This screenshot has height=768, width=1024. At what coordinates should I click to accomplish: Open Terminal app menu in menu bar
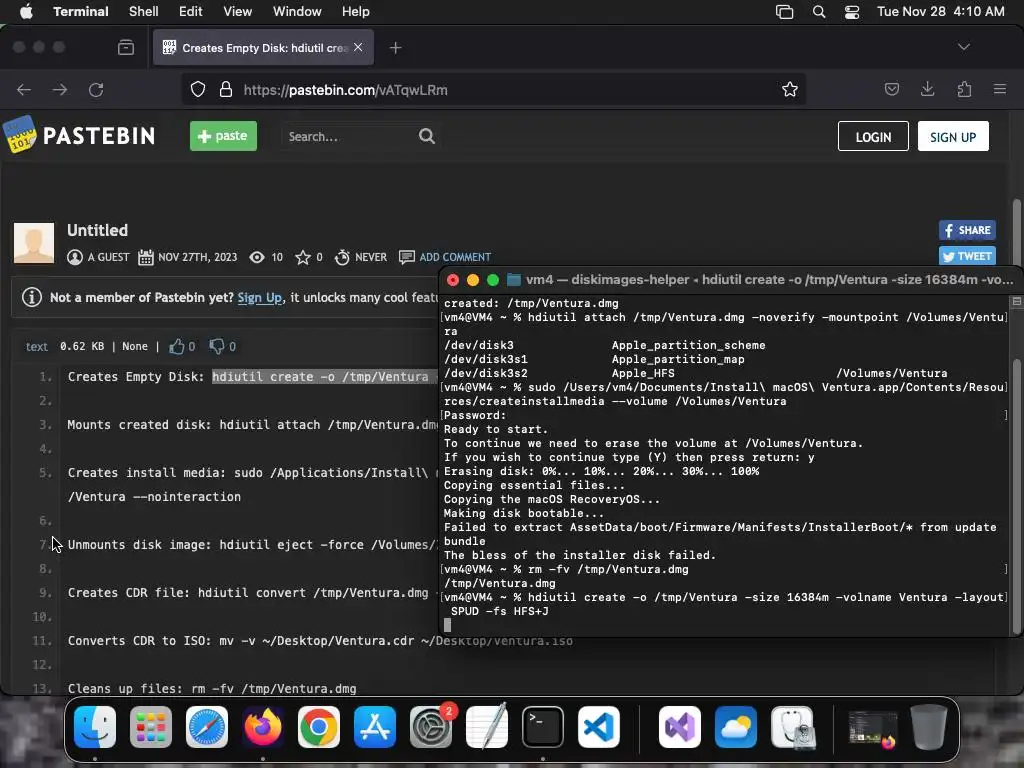click(80, 11)
